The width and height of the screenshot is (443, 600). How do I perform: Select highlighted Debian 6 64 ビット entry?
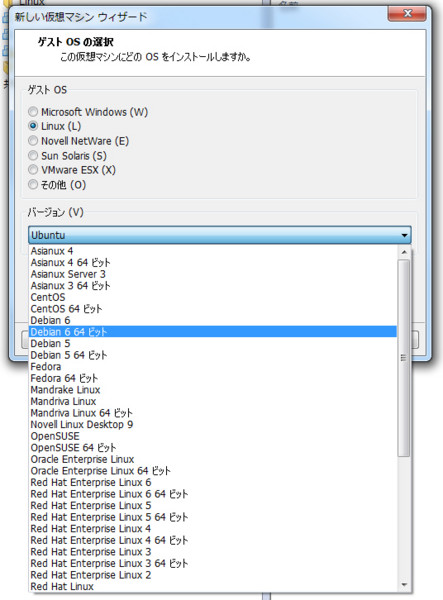tap(213, 332)
